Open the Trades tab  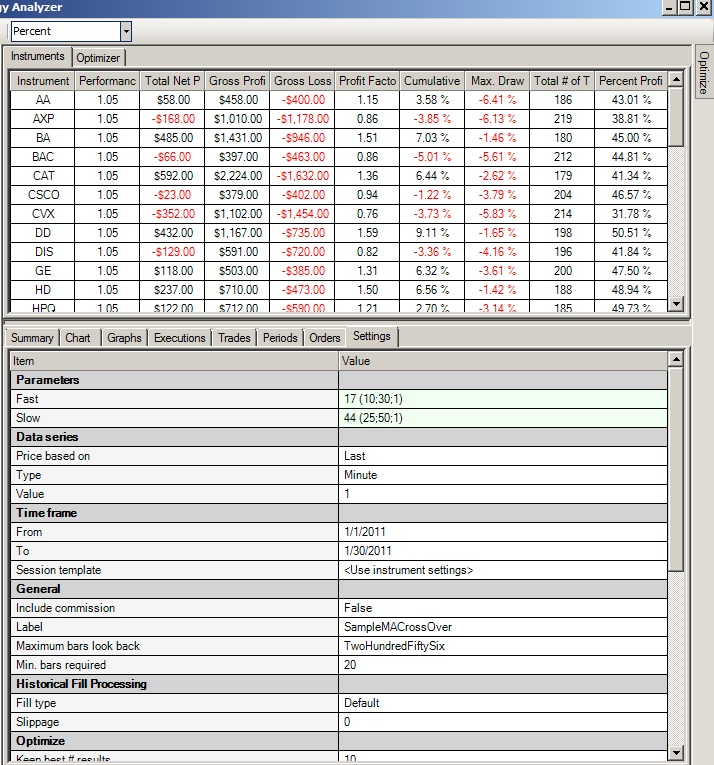click(x=234, y=338)
